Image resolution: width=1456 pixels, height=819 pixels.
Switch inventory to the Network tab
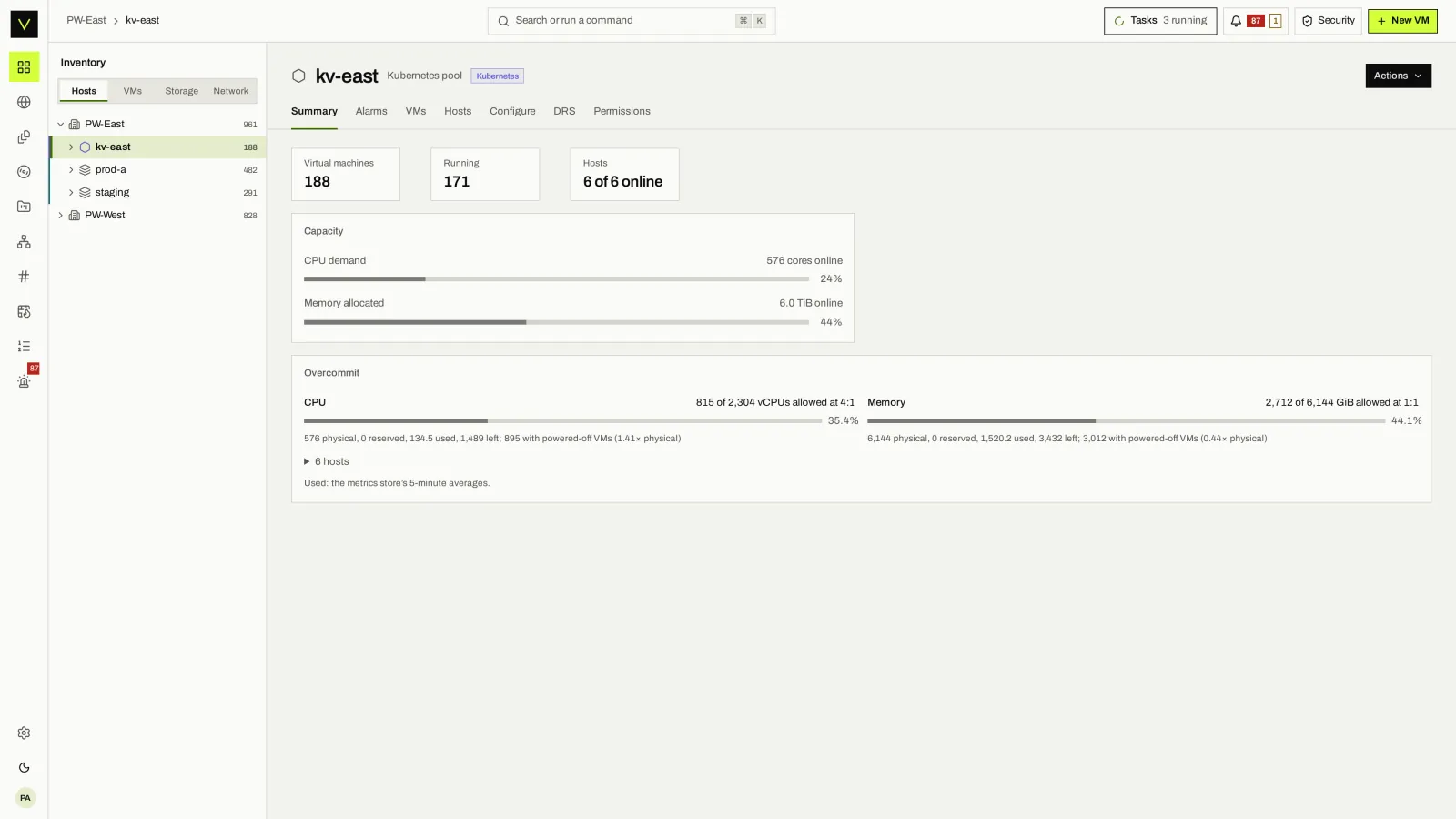pos(231,91)
